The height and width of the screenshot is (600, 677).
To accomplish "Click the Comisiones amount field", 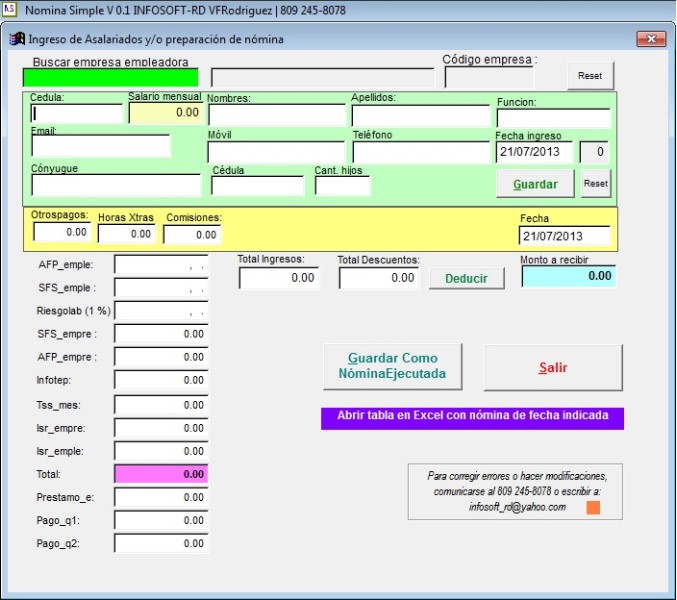I will tap(192, 234).
